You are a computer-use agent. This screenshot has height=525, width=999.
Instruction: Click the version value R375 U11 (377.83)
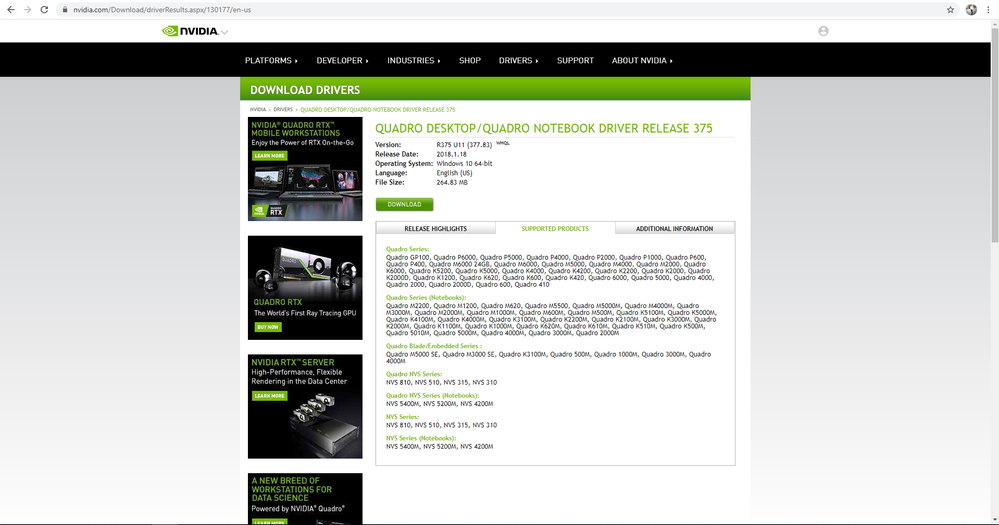tap(464, 145)
